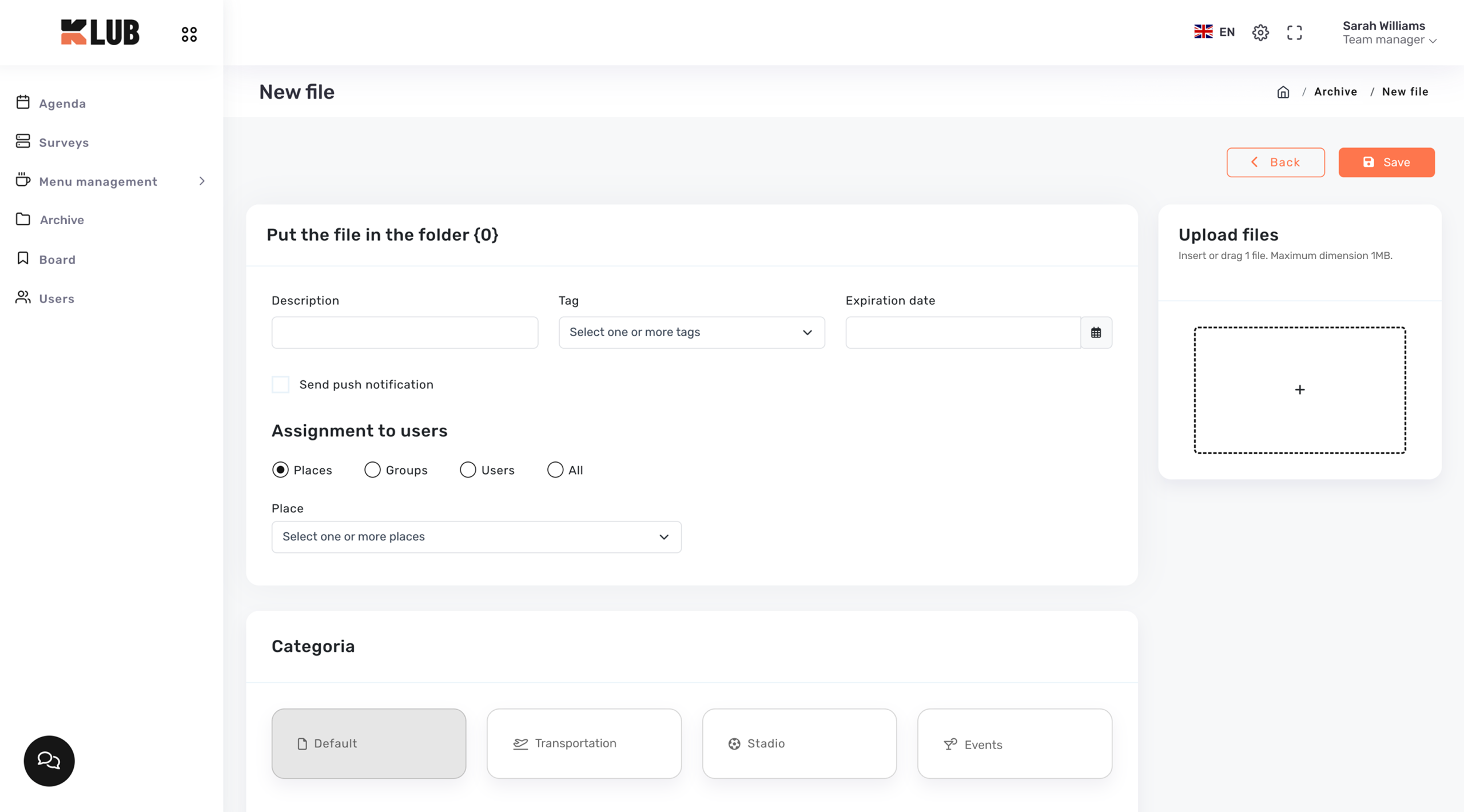1464x812 pixels.
Task: Select the Groups radio button
Action: coord(372,470)
